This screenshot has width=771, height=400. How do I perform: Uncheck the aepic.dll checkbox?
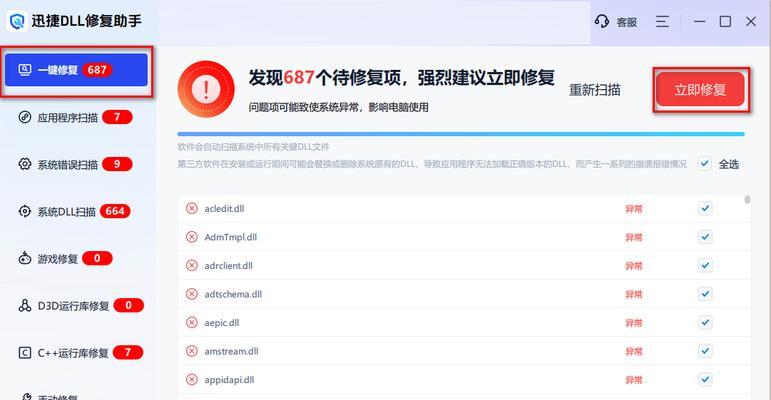click(705, 322)
